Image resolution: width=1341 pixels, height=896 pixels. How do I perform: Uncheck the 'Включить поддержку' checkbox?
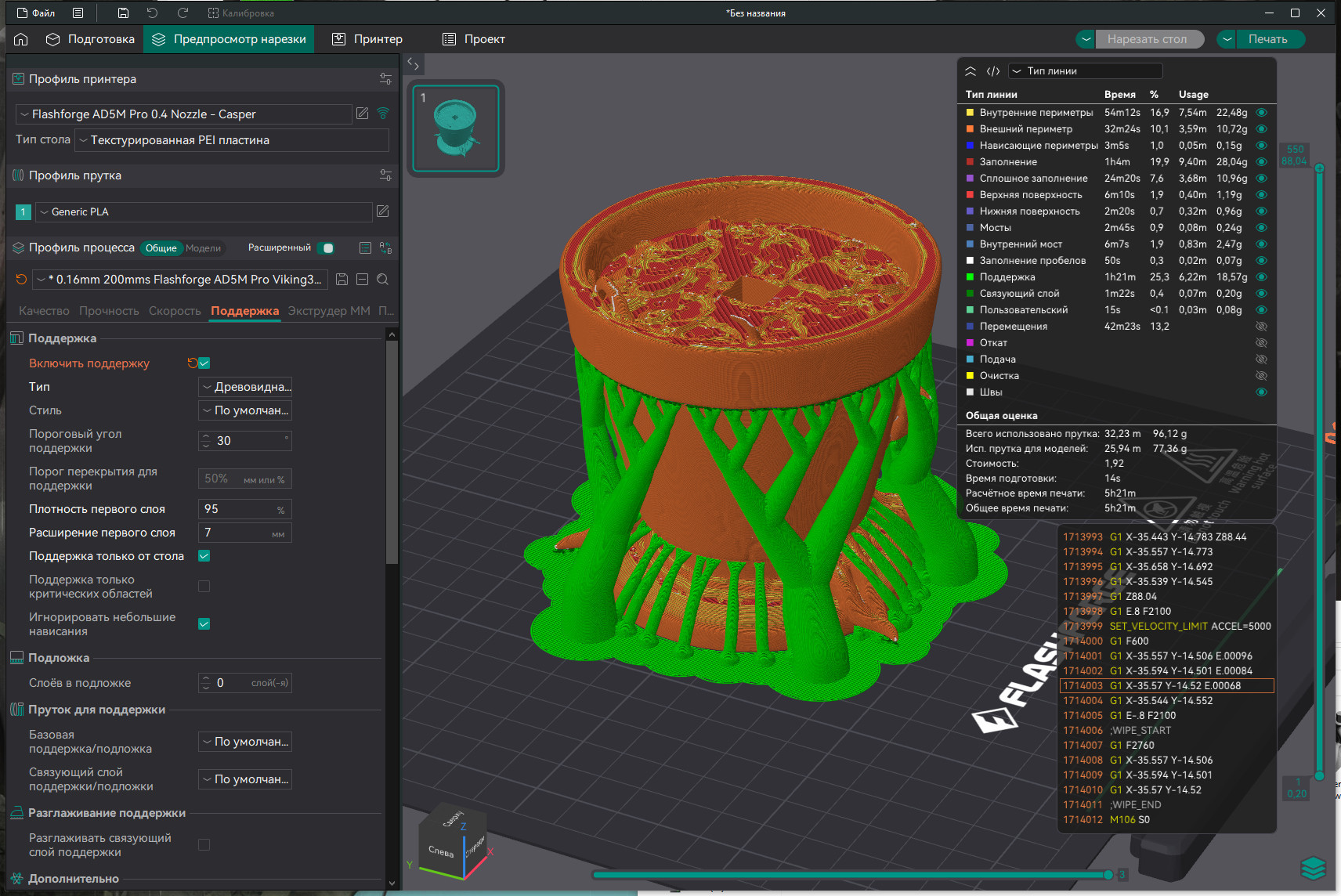(x=204, y=363)
